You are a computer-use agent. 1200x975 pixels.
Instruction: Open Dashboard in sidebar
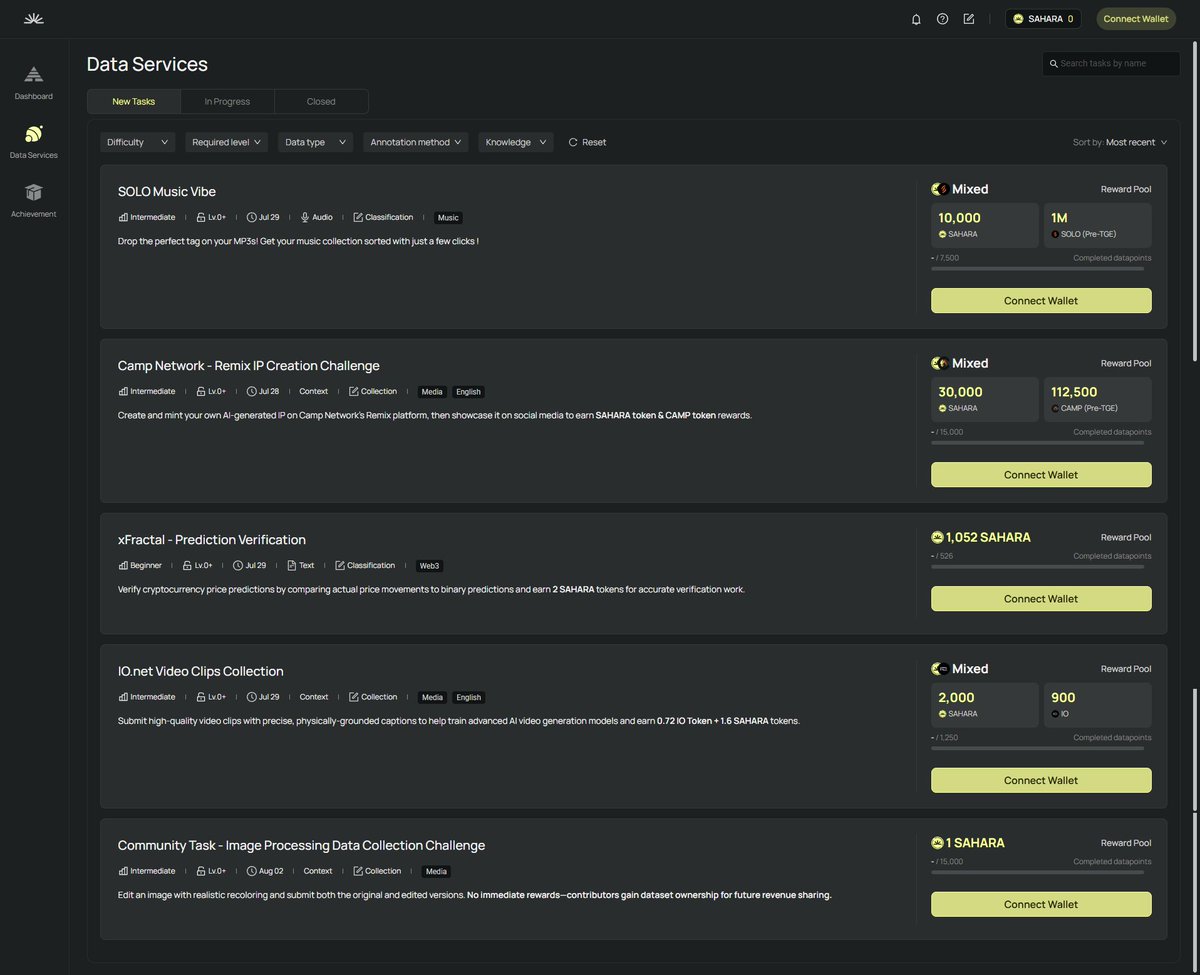pyautogui.click(x=34, y=83)
